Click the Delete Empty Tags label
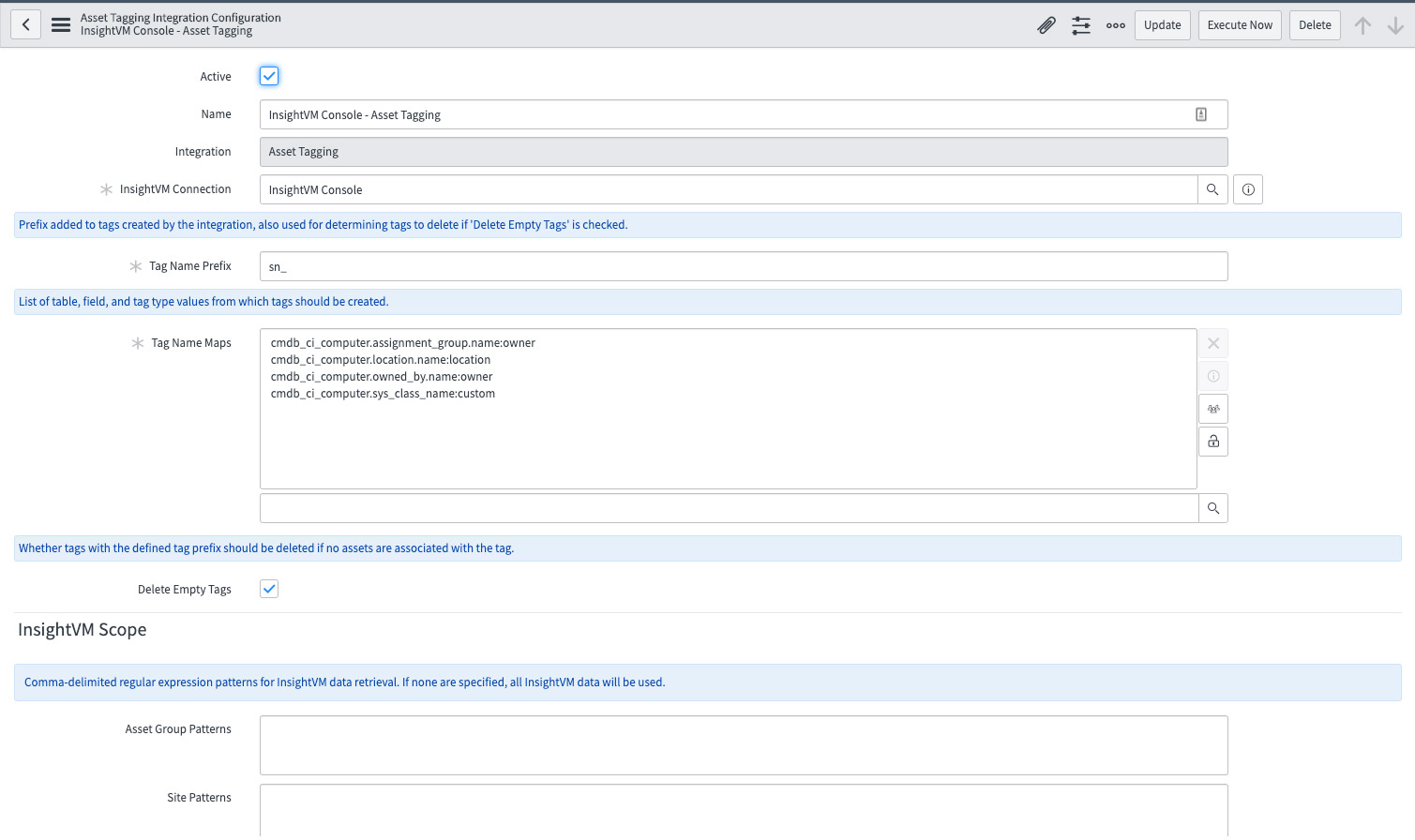Screen dimensions: 1415x840 tap(185, 590)
